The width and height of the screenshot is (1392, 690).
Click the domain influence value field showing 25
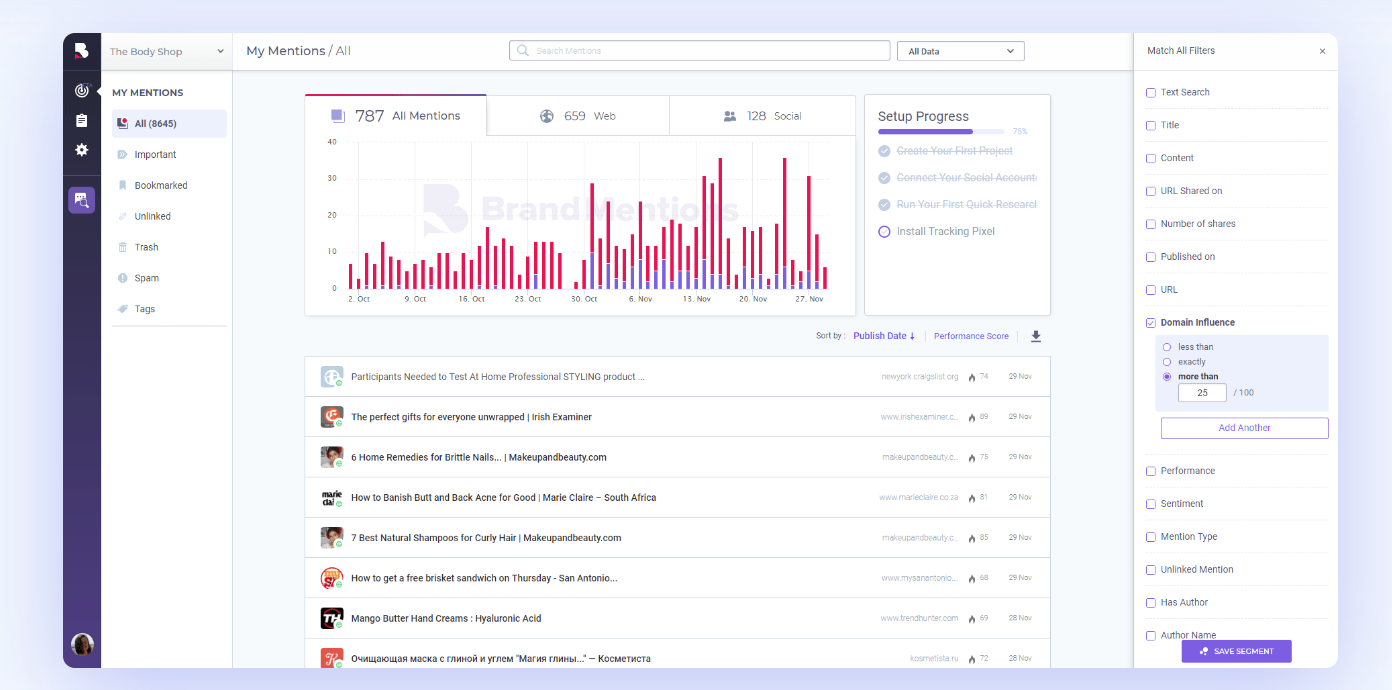1202,393
